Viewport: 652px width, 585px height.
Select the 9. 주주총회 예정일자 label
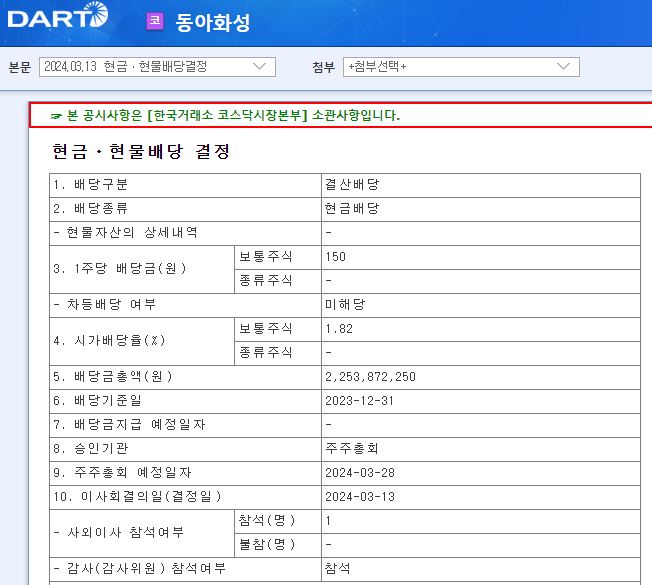tap(122, 473)
